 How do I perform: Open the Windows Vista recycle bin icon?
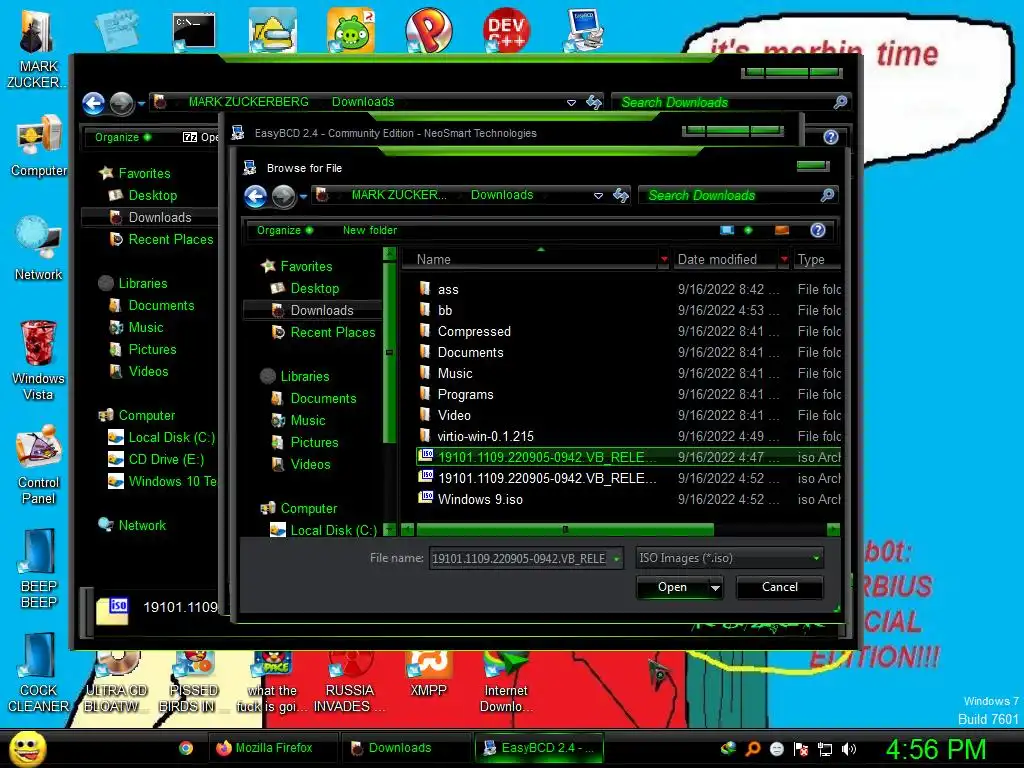coord(39,360)
